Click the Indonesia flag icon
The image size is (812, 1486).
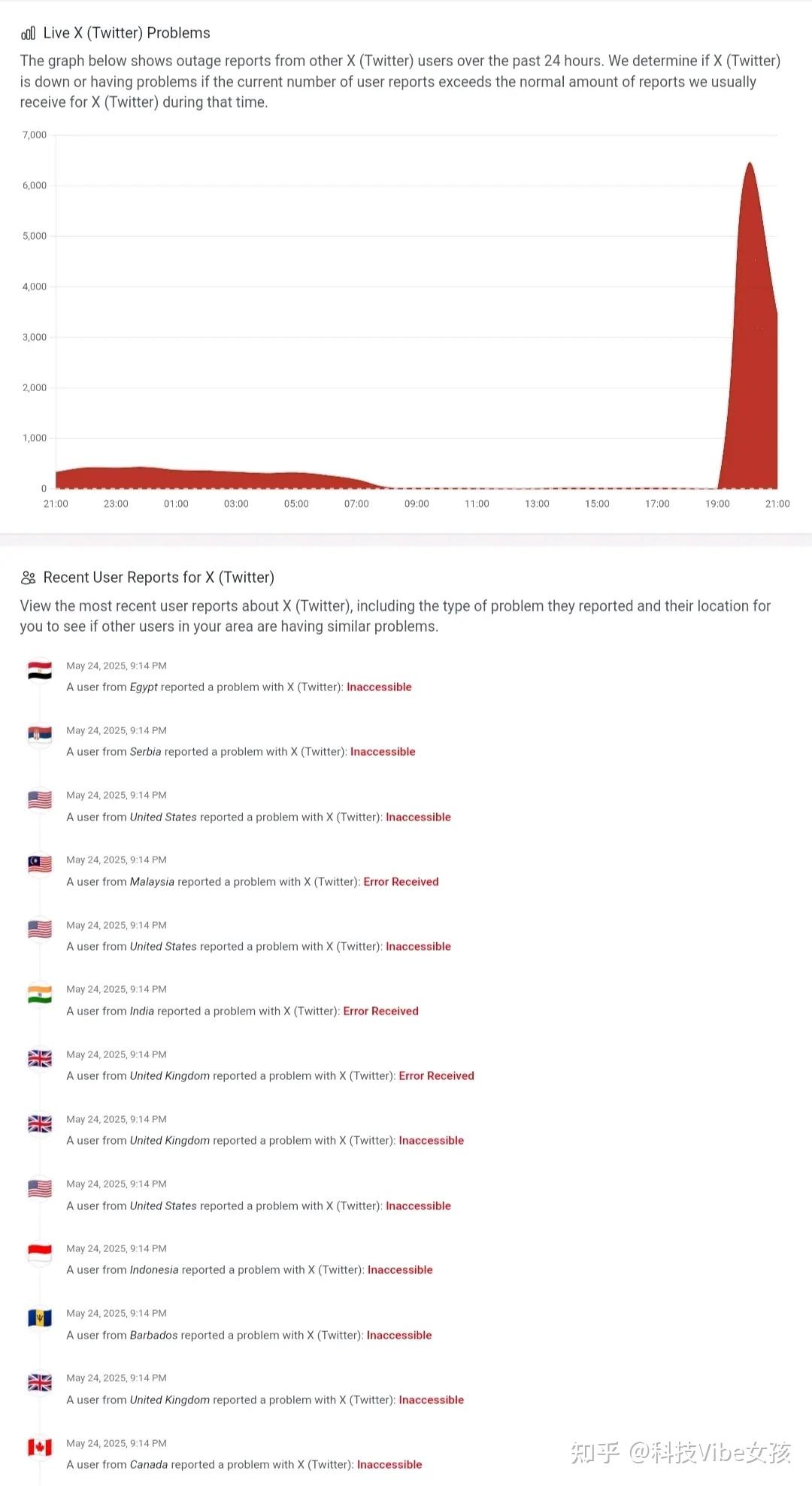40,1253
